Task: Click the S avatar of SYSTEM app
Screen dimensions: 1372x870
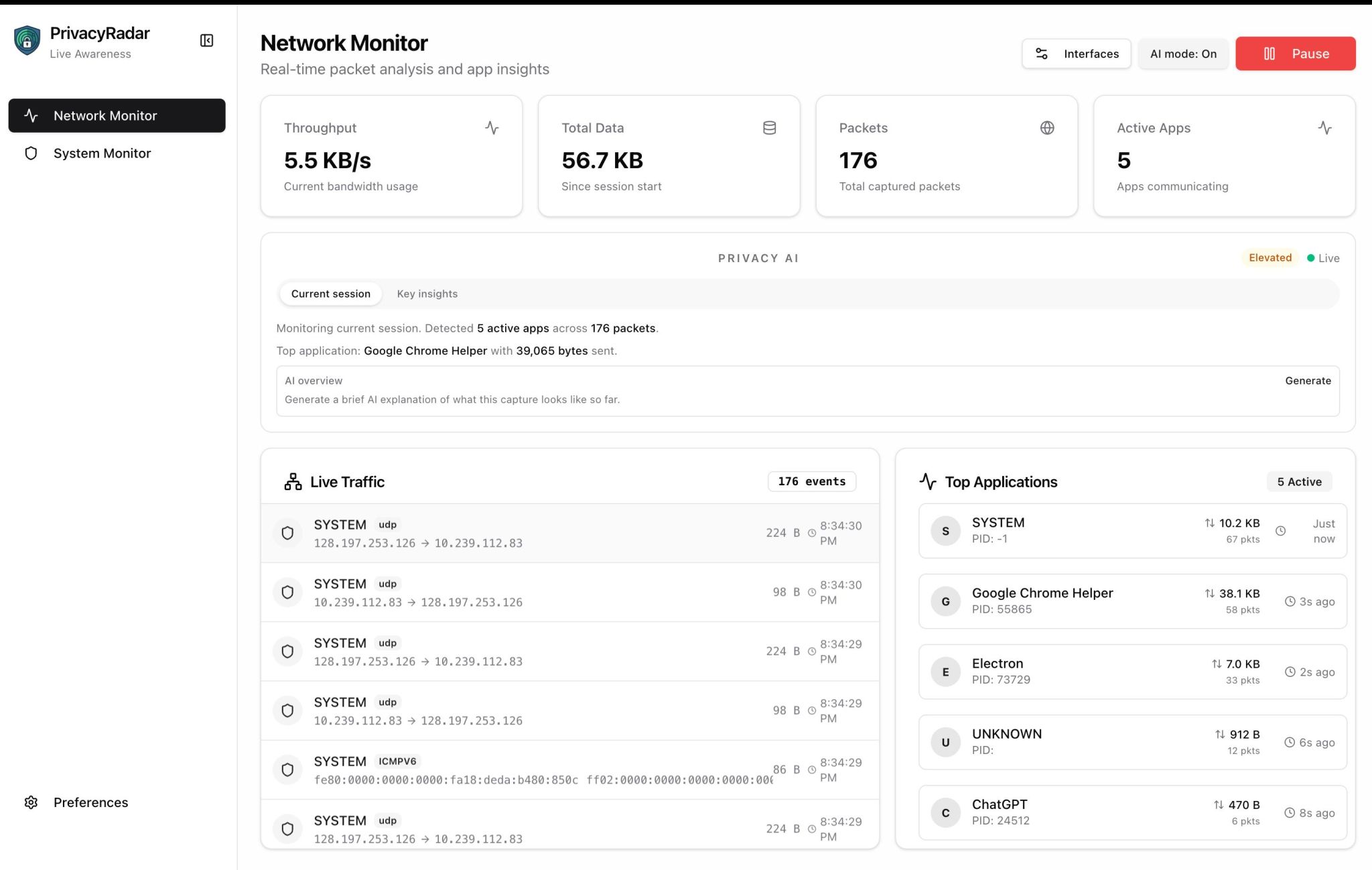Action: pos(945,531)
